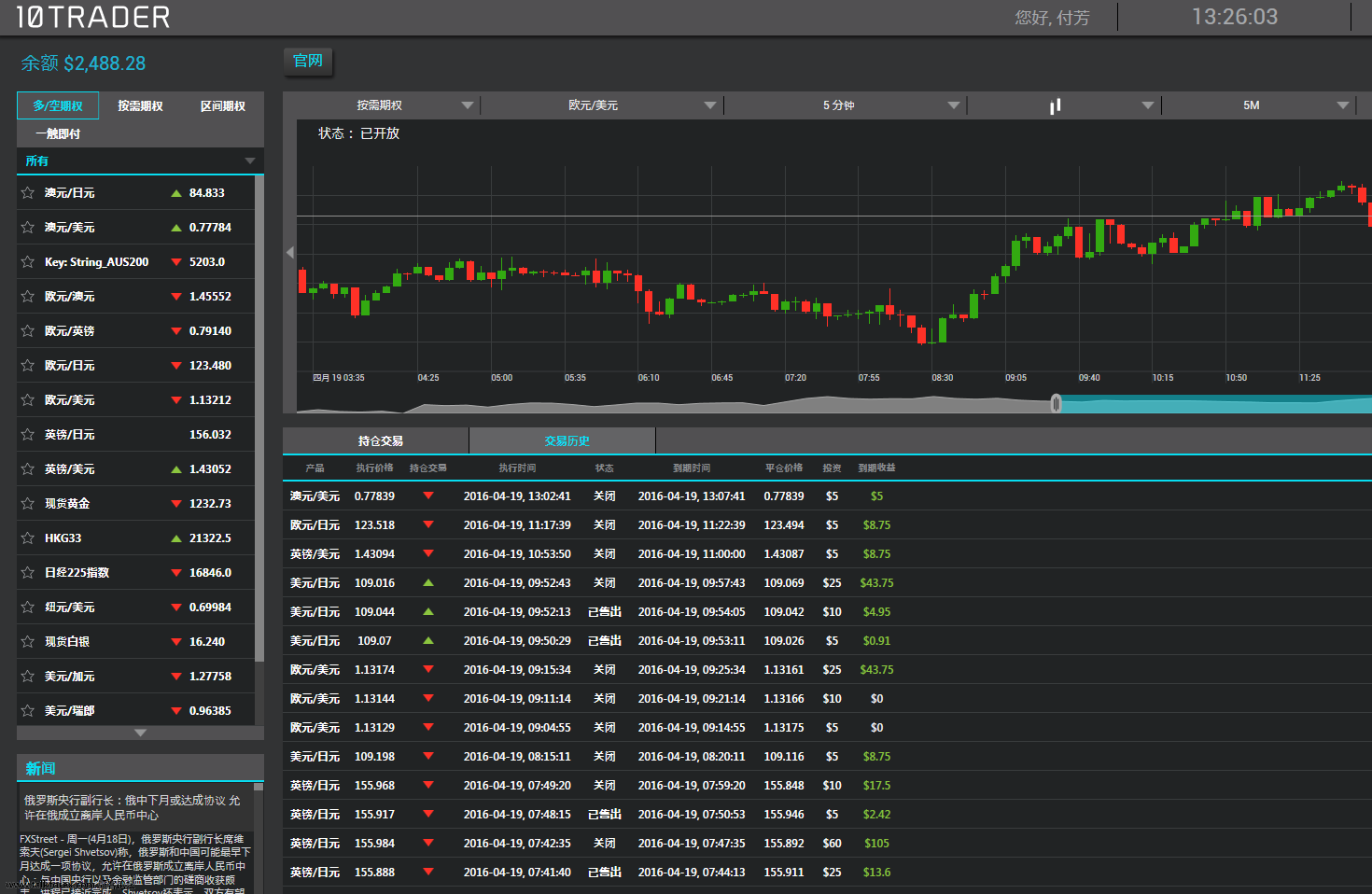Click HKG33 value 21322.5
Screen dimensions: 1372x894
pos(210,538)
